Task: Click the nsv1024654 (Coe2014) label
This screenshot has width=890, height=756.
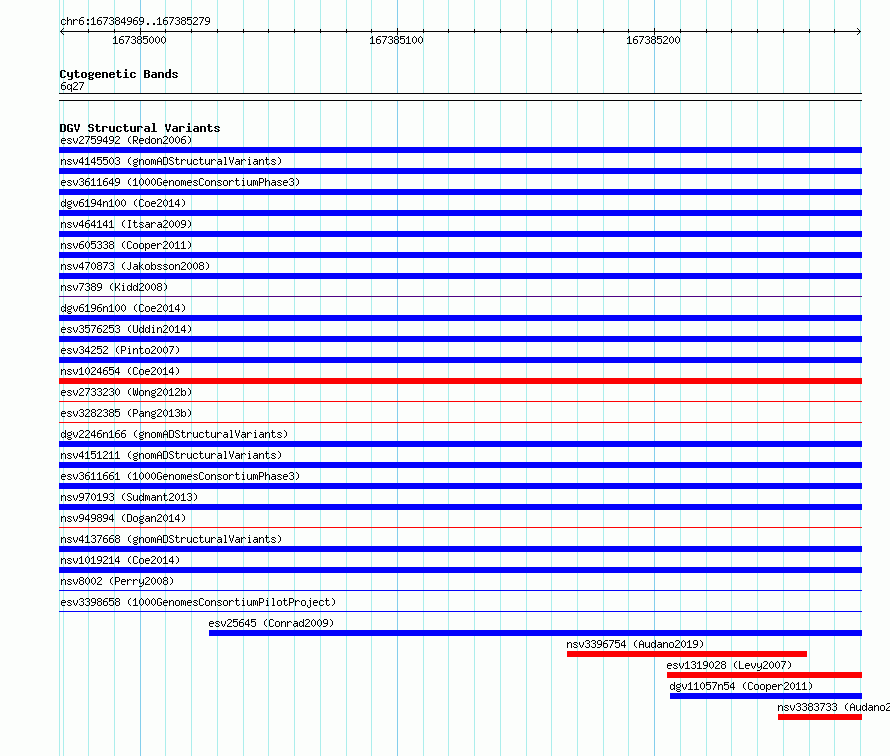Action: [x=120, y=371]
